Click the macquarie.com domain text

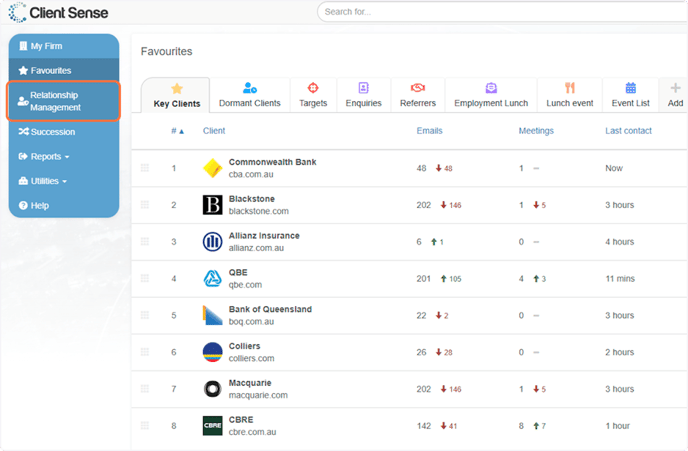click(x=258, y=395)
